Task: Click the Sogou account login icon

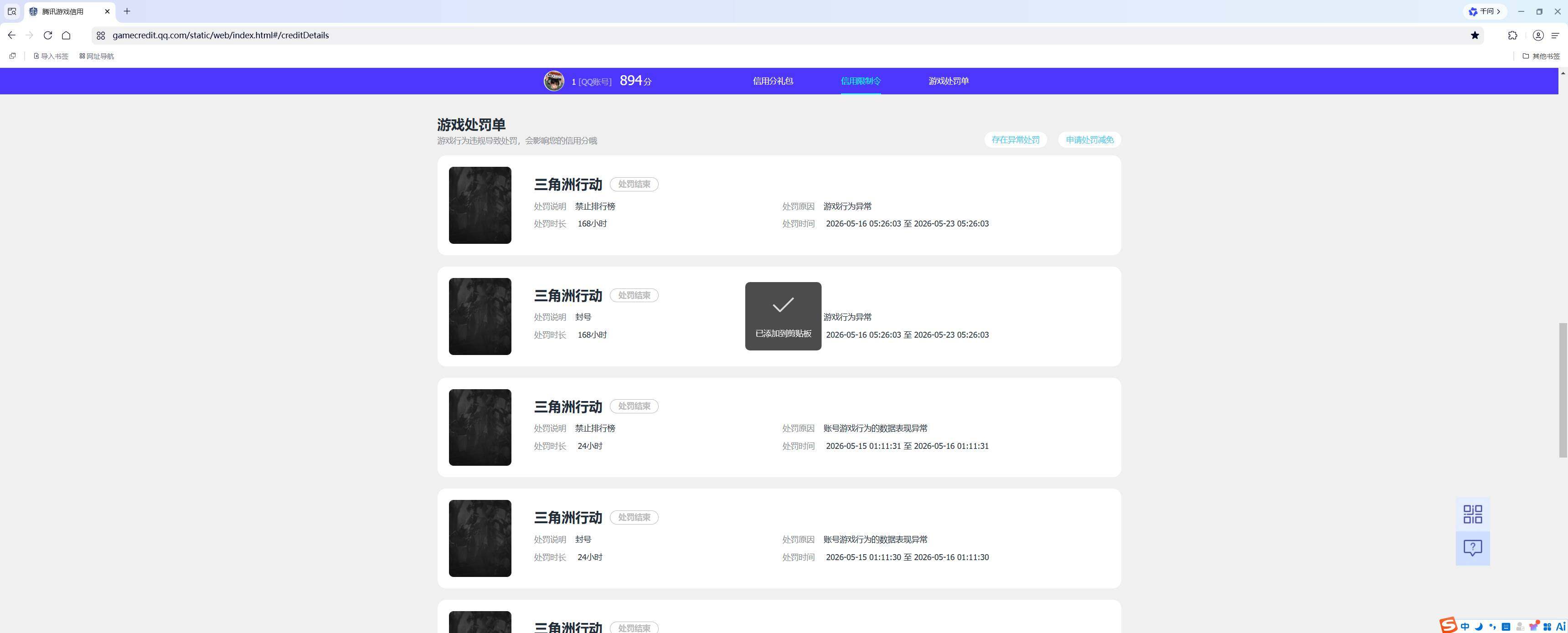Action: pyautogui.click(x=1520, y=627)
